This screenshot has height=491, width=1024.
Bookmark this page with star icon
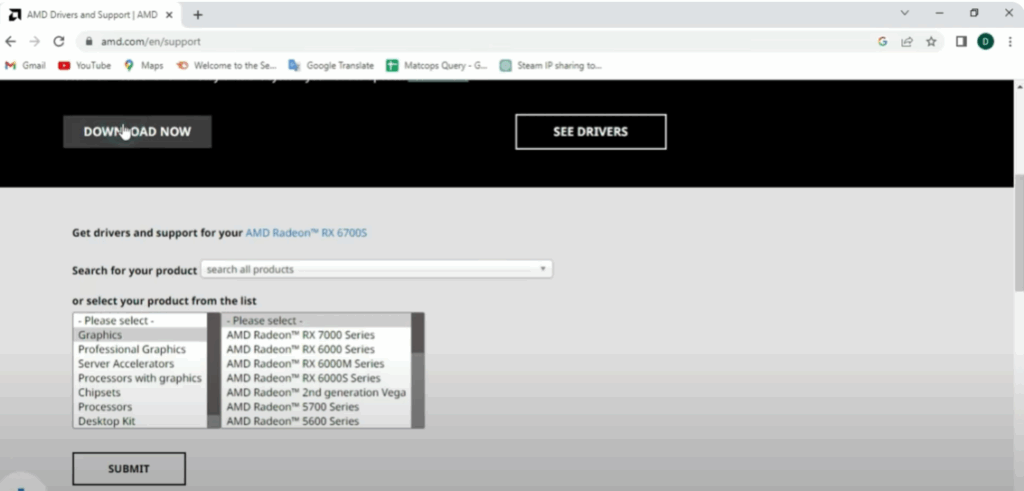[x=931, y=41]
